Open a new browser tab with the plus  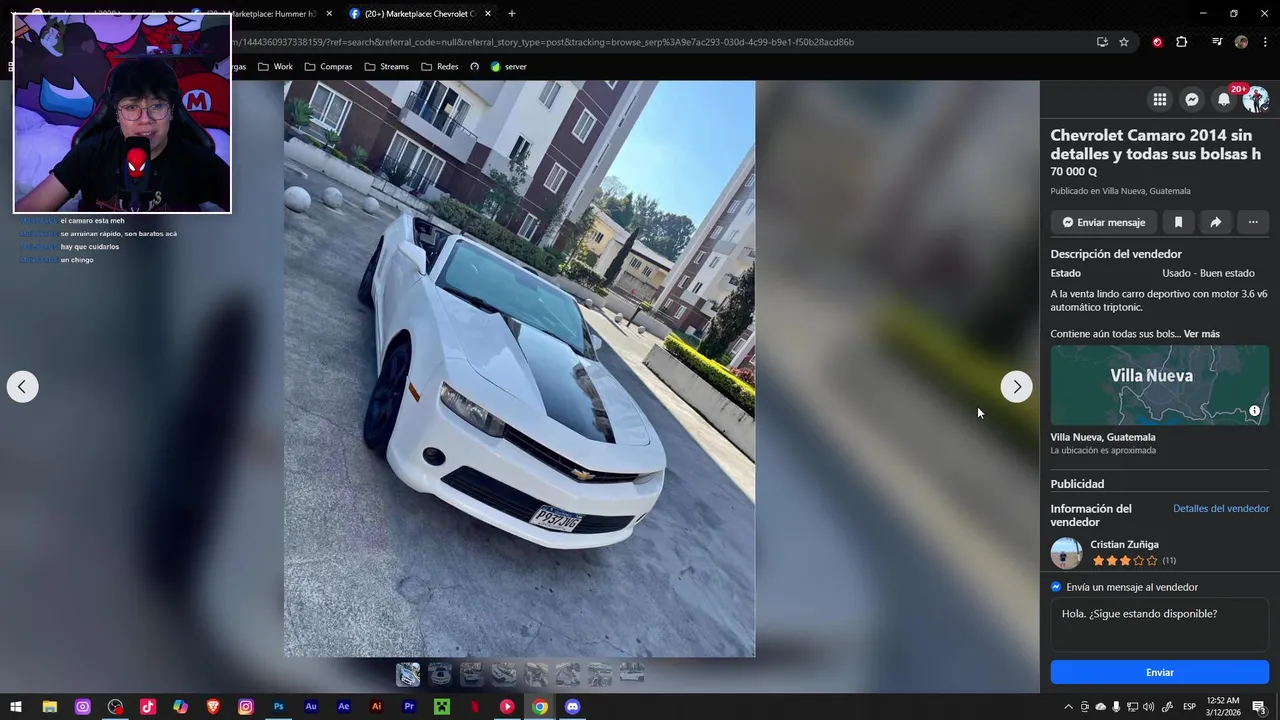(x=512, y=14)
